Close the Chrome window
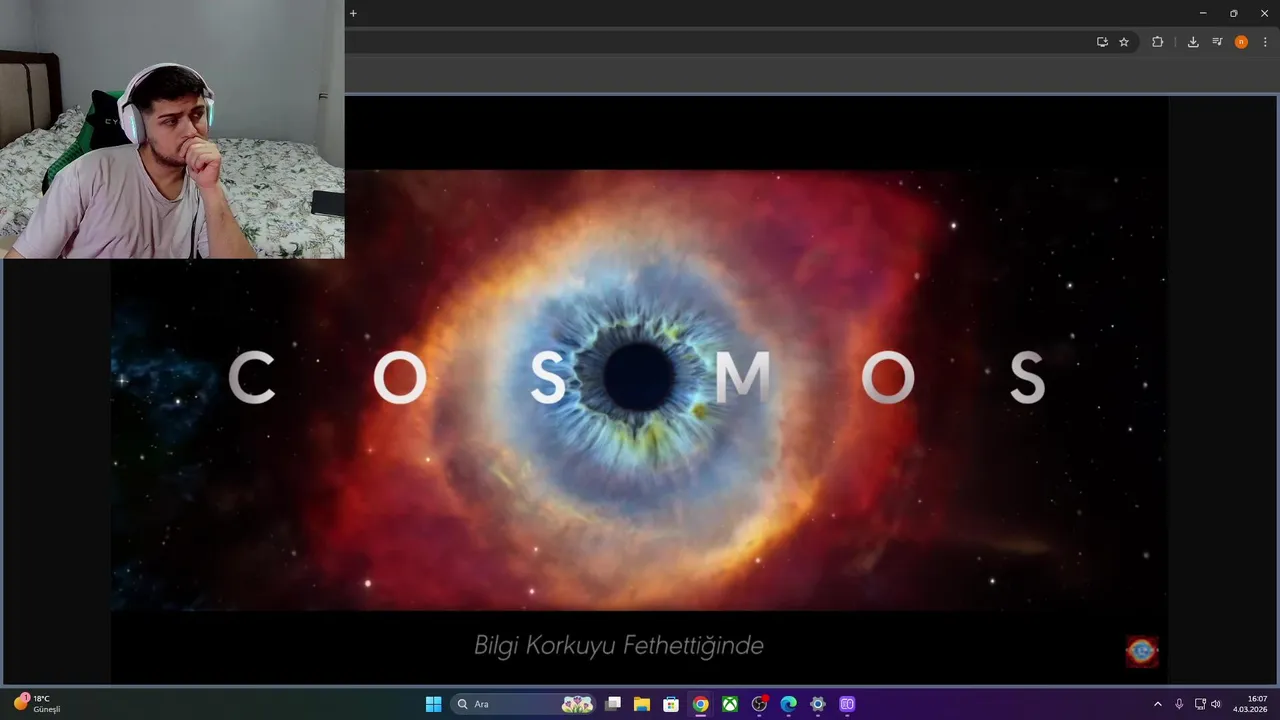Screen dimensions: 1280x720 [1263, 13]
